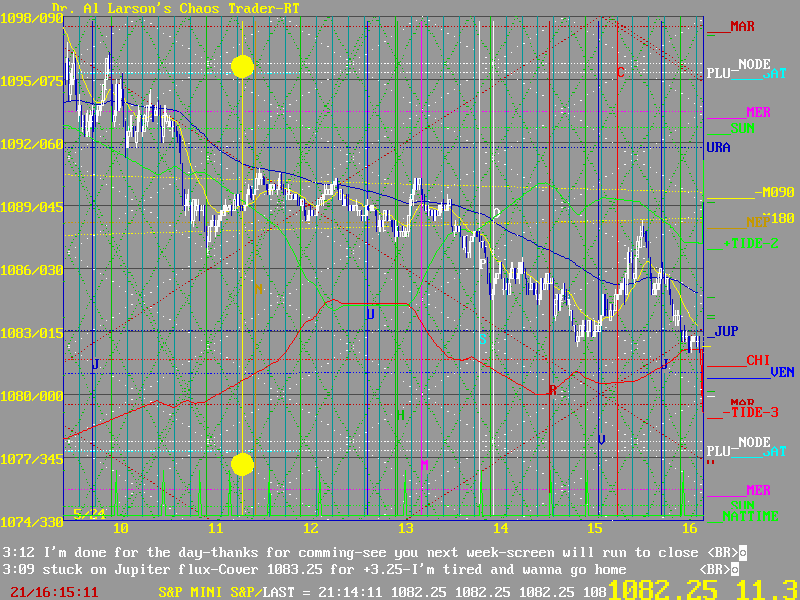Click the blue VEN line label
This screenshot has width=800, height=600.
(x=782, y=372)
